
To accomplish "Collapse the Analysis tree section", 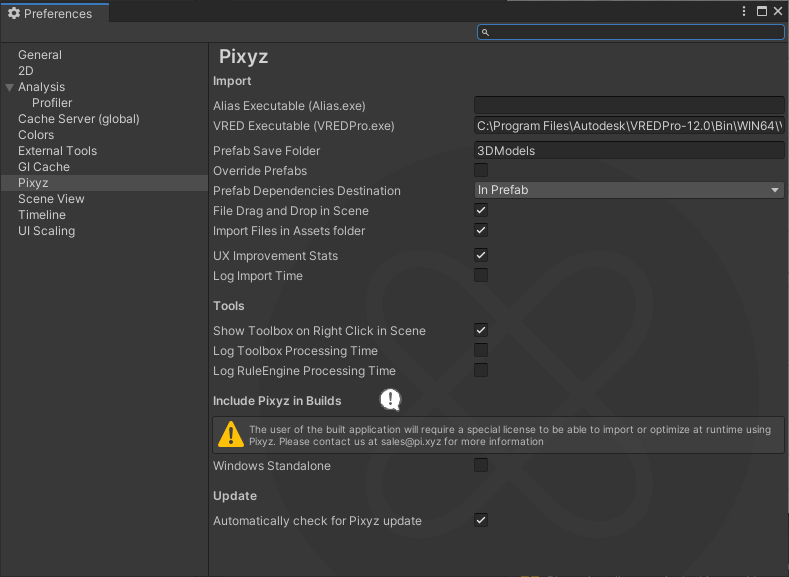I will (9, 88).
